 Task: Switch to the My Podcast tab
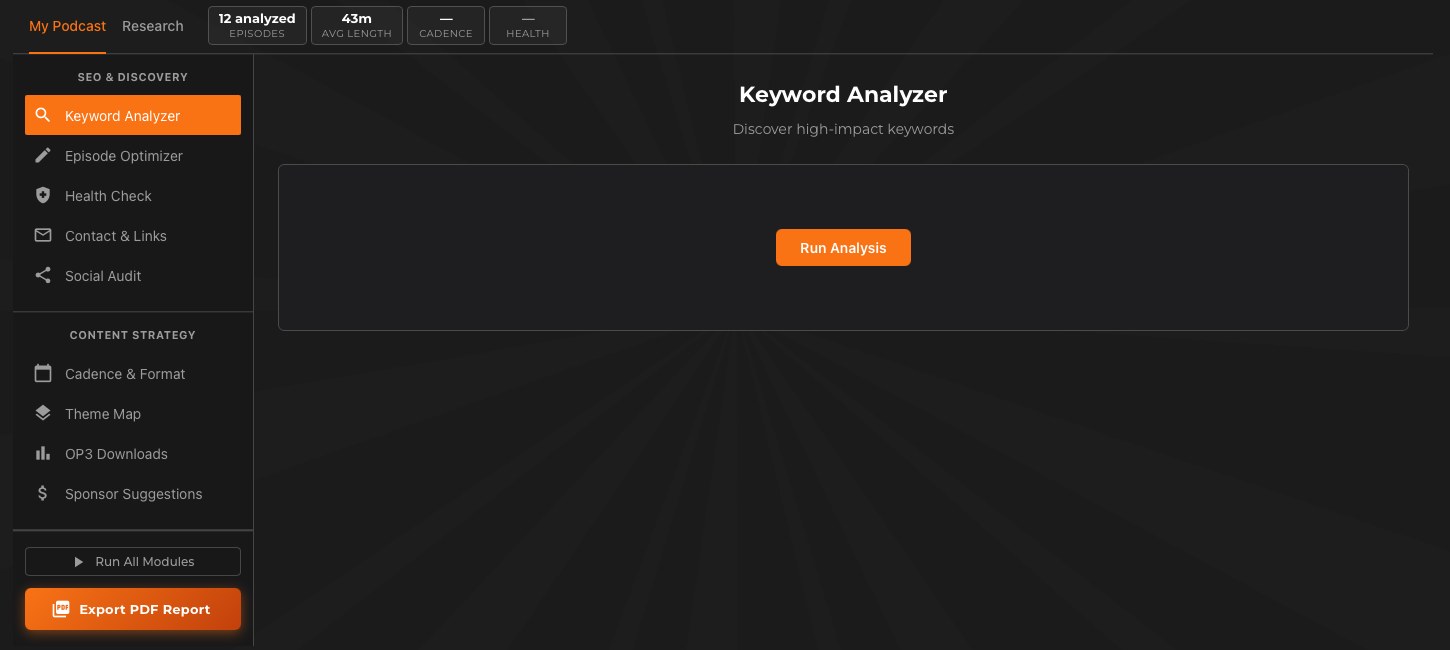67,26
